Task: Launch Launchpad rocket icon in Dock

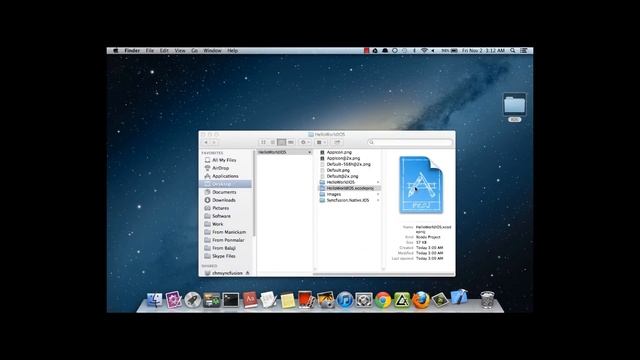Action: point(193,300)
